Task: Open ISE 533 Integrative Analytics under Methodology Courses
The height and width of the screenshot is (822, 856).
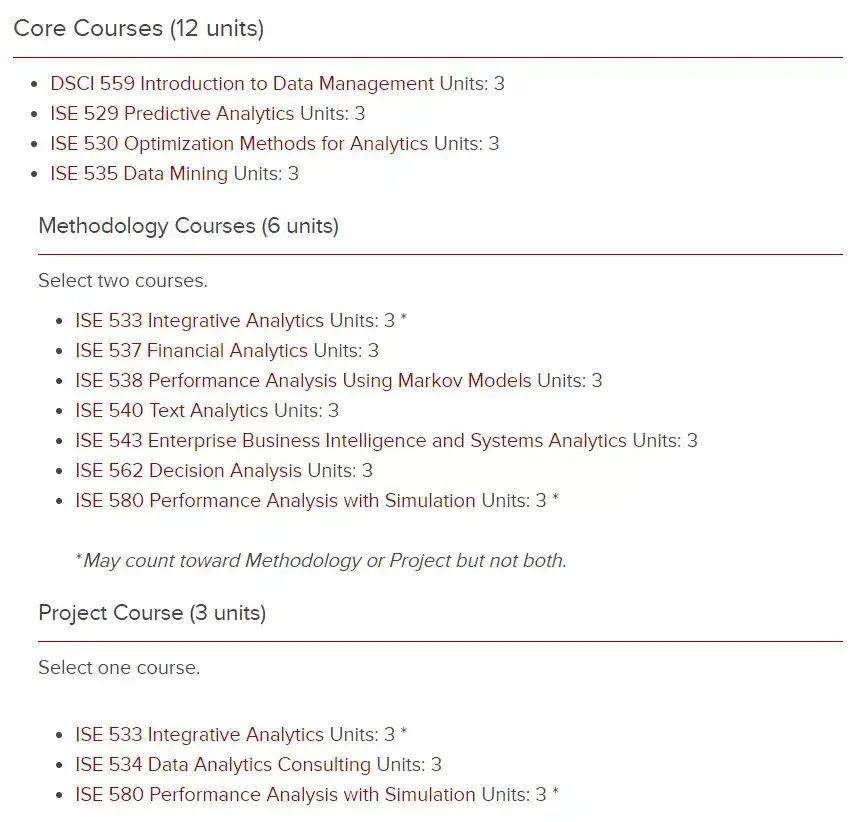Action: pyautogui.click(x=200, y=320)
